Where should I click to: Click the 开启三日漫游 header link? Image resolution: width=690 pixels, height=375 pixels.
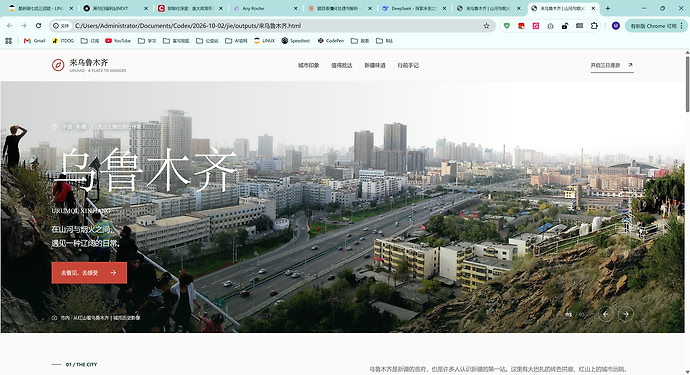coord(612,65)
